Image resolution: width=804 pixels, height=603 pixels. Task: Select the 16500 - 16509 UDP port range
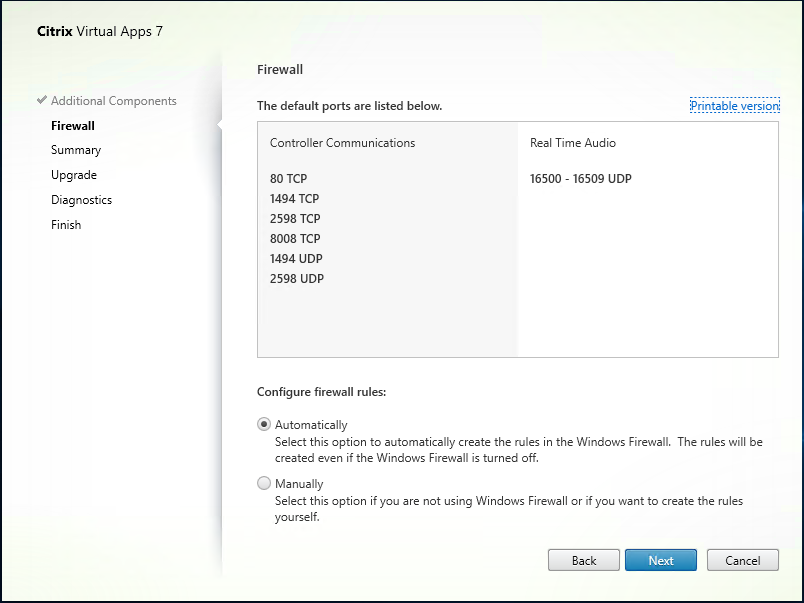pos(580,179)
